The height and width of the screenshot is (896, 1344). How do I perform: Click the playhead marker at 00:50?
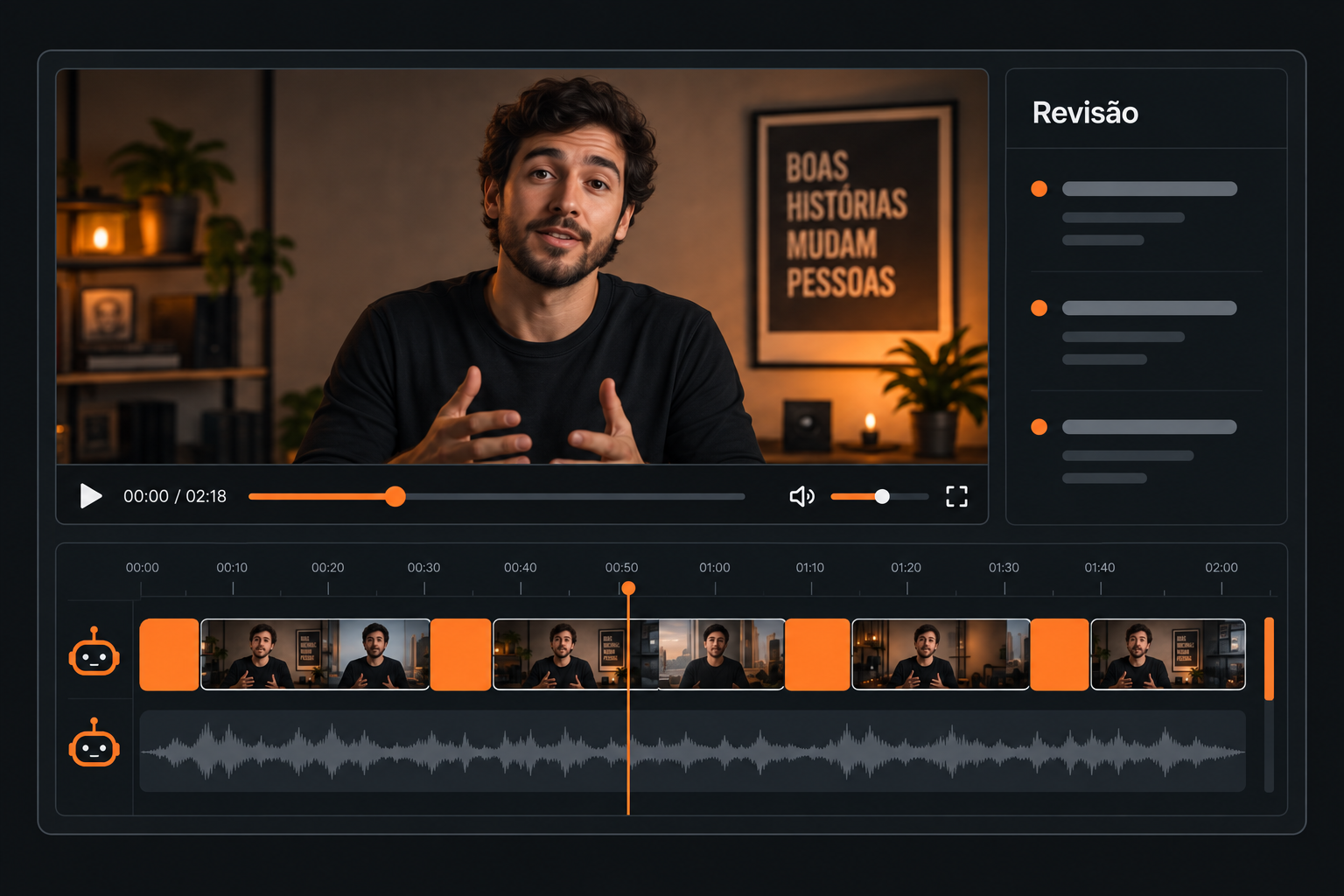tap(628, 588)
